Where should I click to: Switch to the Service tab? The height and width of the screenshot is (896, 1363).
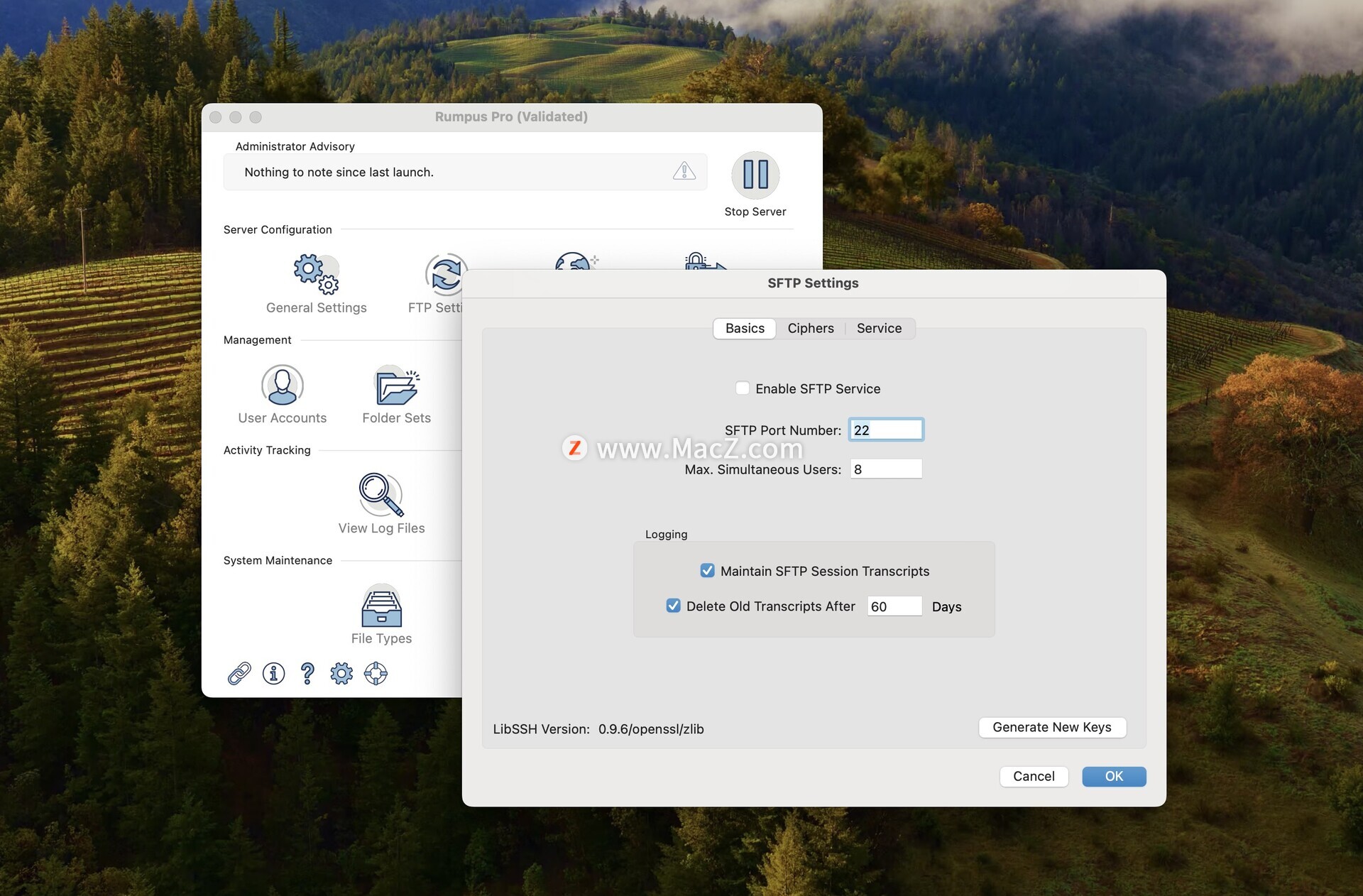879,328
